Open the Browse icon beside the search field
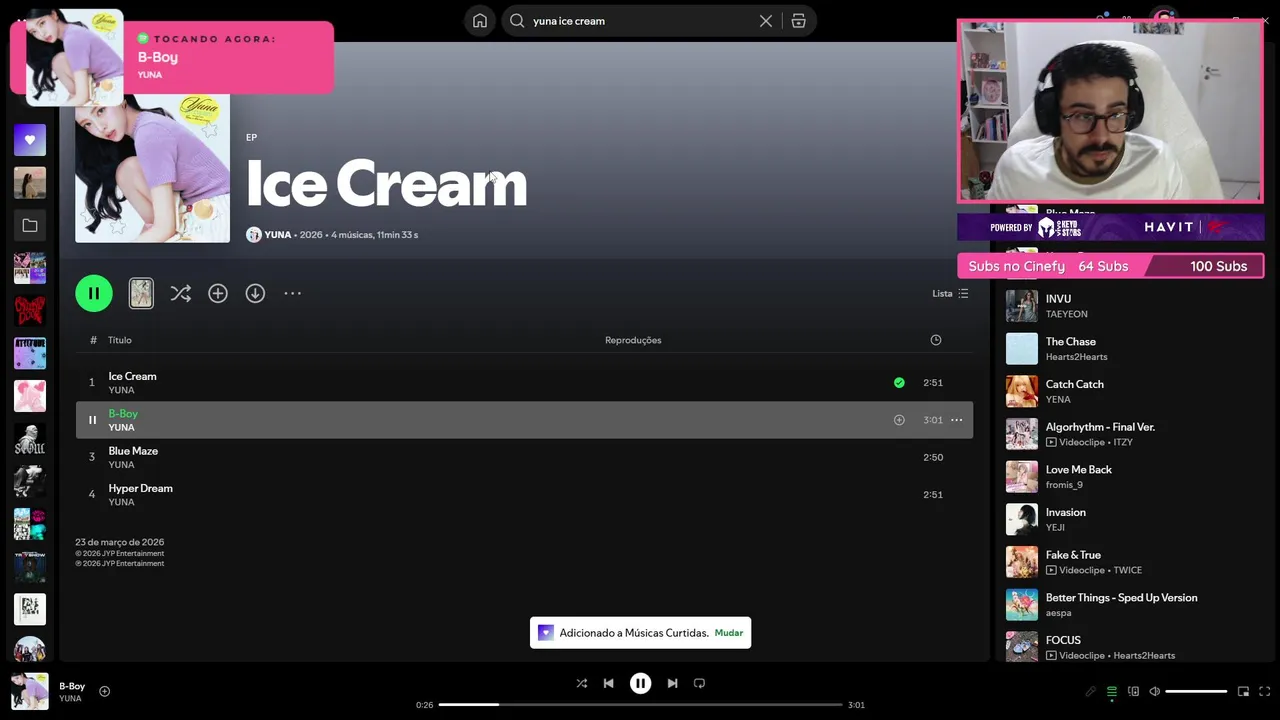This screenshot has height=720, width=1280. click(x=798, y=21)
